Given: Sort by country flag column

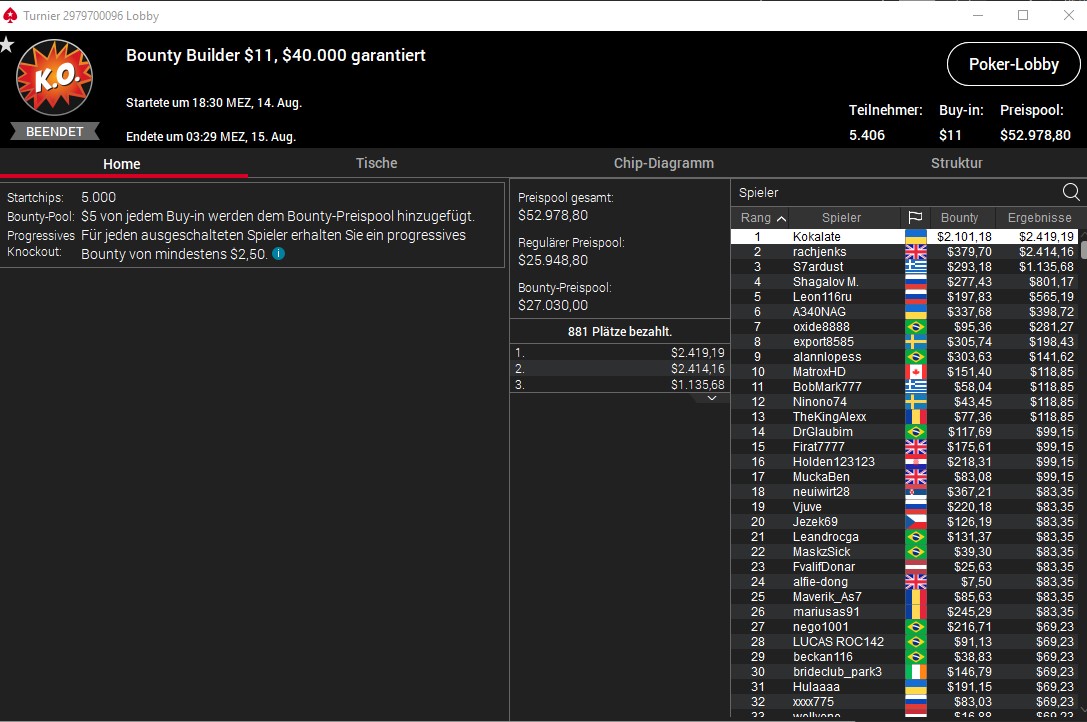Looking at the screenshot, I should click(x=915, y=218).
